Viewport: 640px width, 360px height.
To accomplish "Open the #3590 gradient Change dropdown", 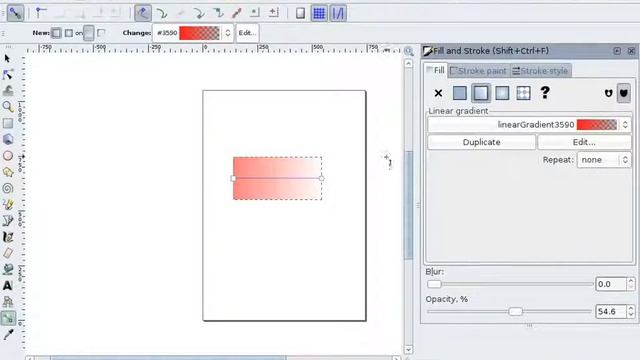I will pos(193,33).
